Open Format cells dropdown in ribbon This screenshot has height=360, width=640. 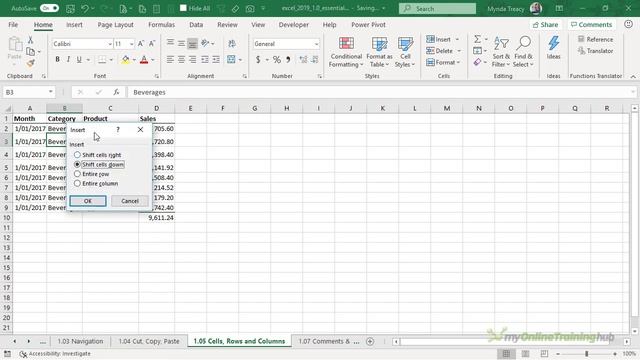tap(443, 62)
